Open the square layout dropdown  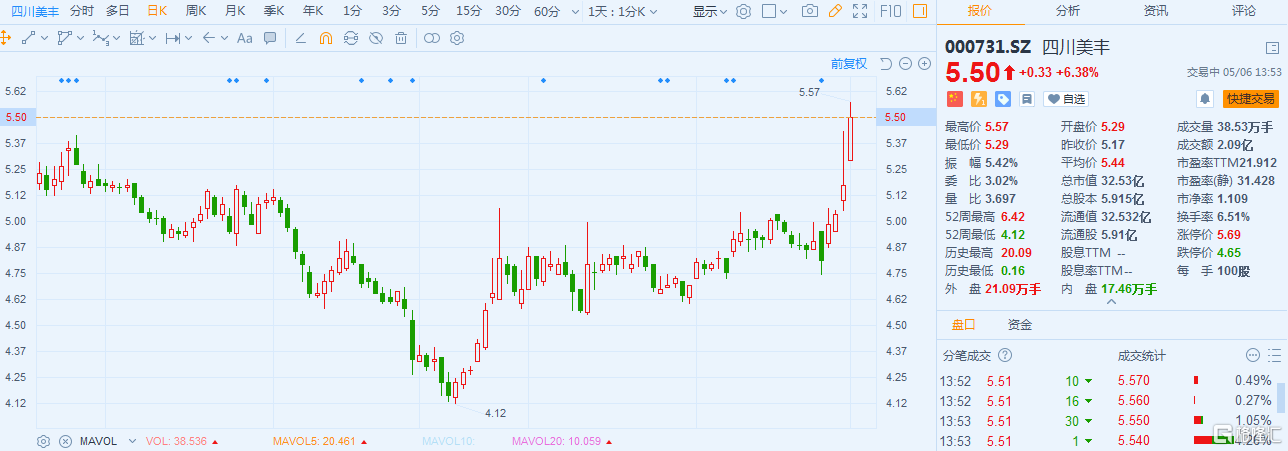(x=774, y=11)
